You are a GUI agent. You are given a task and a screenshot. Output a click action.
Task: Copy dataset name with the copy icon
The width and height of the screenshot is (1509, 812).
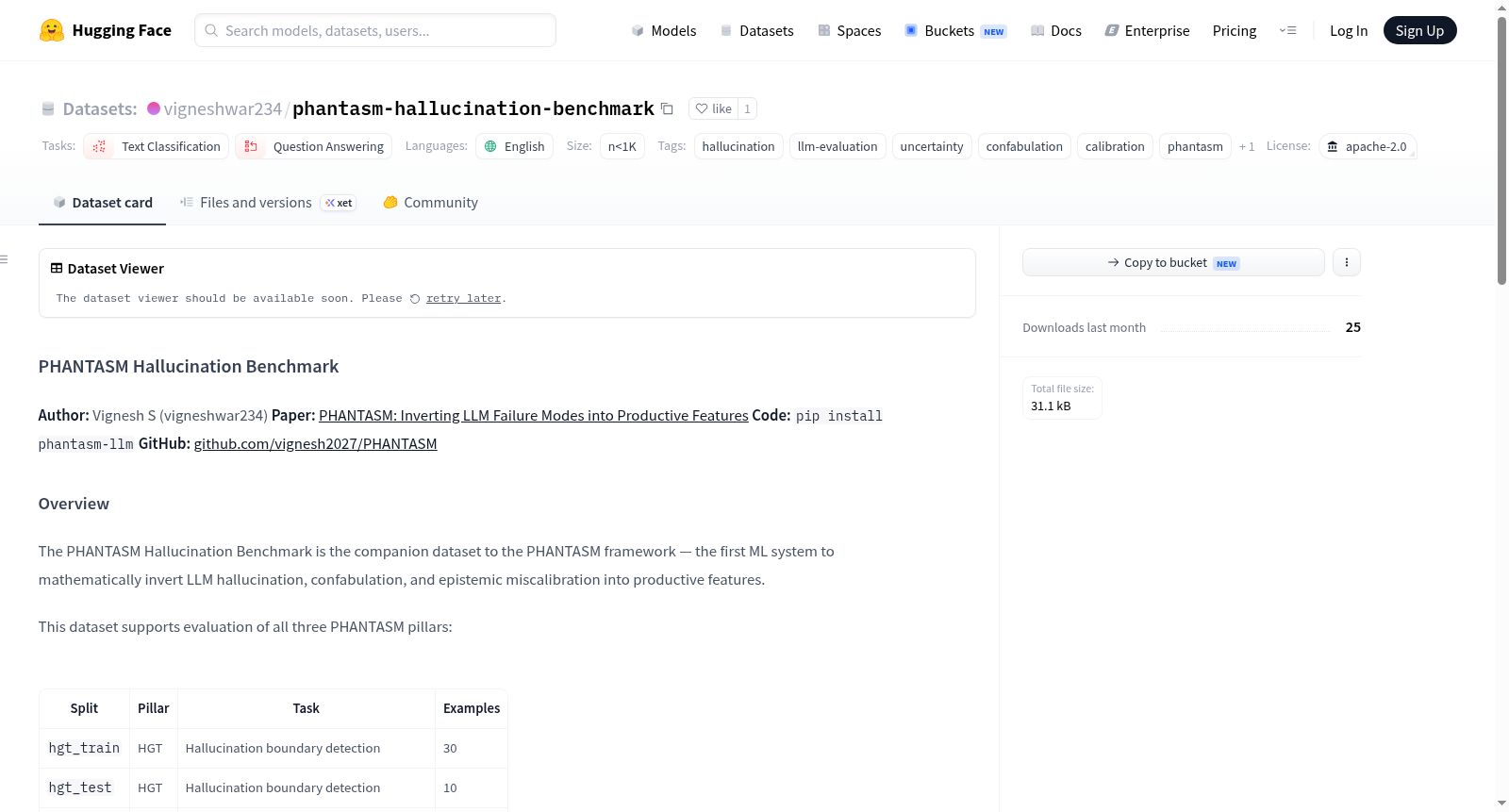pos(667,108)
